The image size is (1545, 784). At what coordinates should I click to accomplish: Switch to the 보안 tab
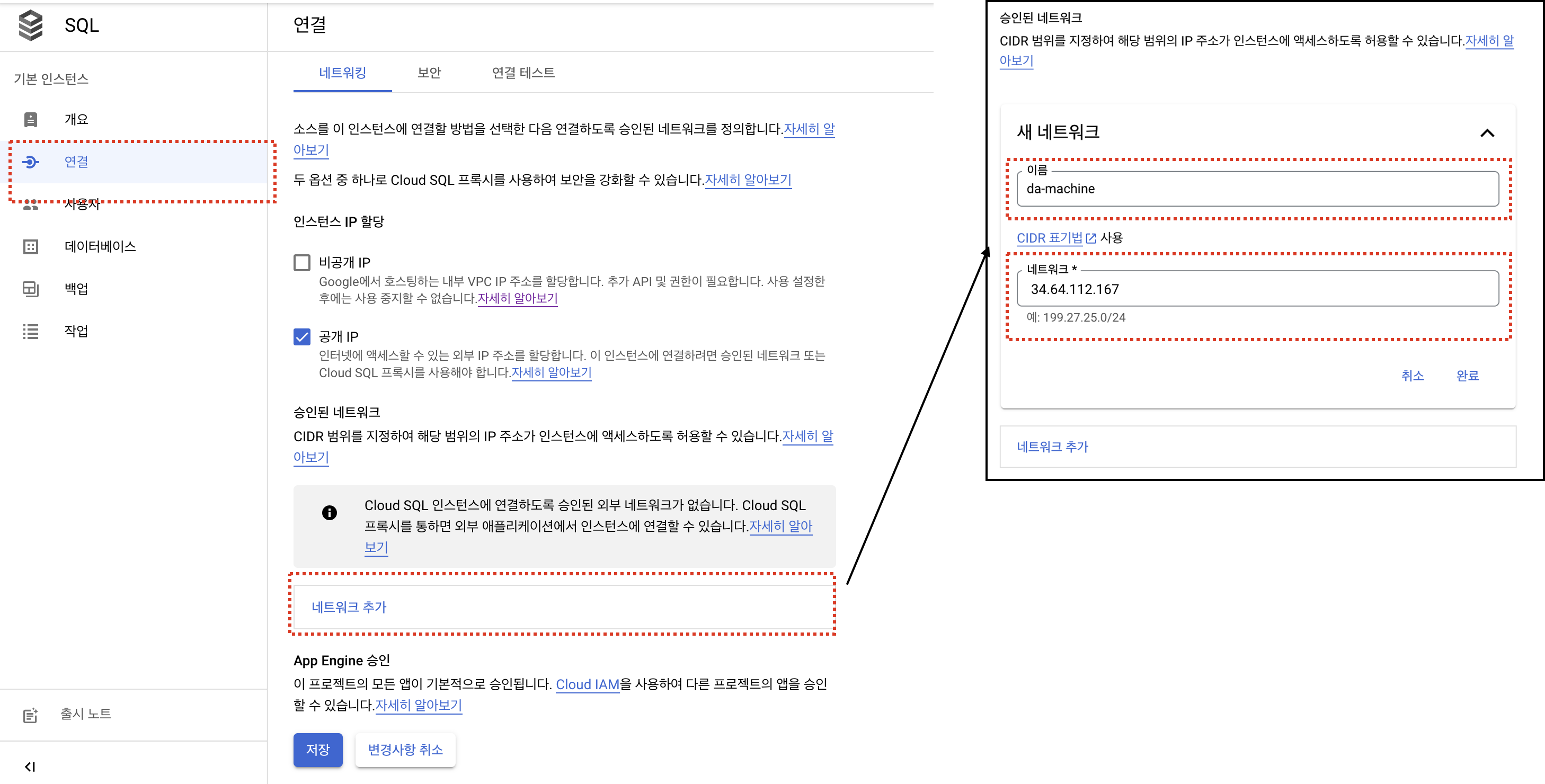tap(430, 73)
